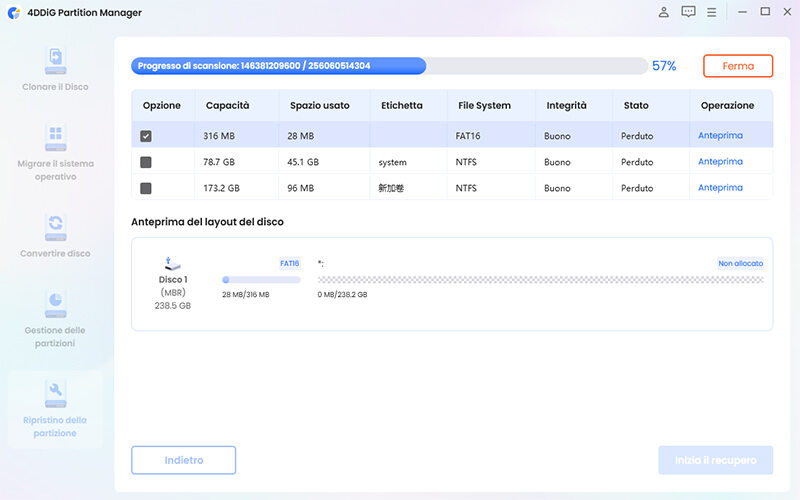The image size is (800, 500).
Task: Select the Non allocato disk region
Action: click(540, 280)
